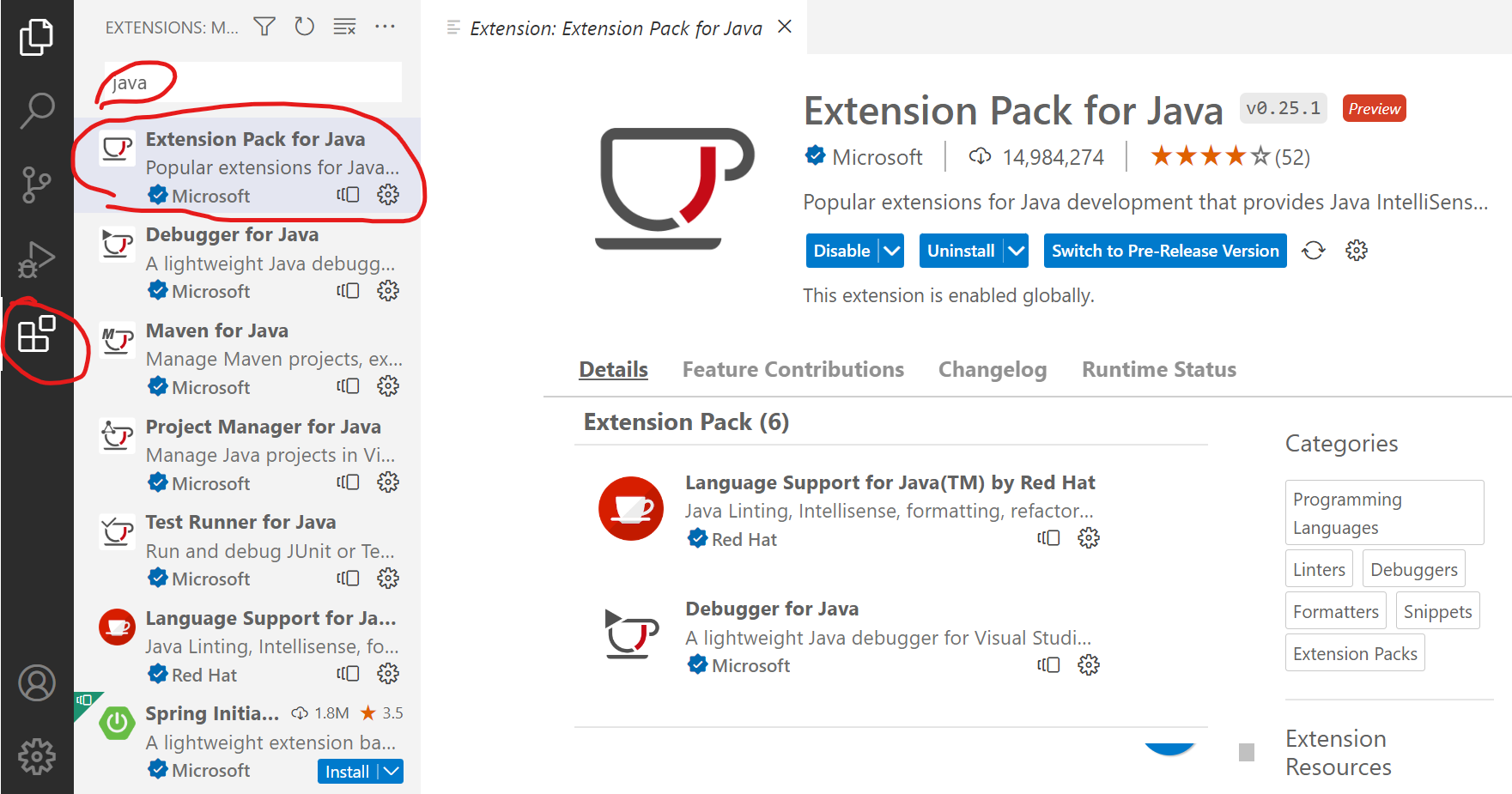Viewport: 1512px width, 794px height.
Task: Open manage gear for Maven for Java
Action: (x=388, y=386)
